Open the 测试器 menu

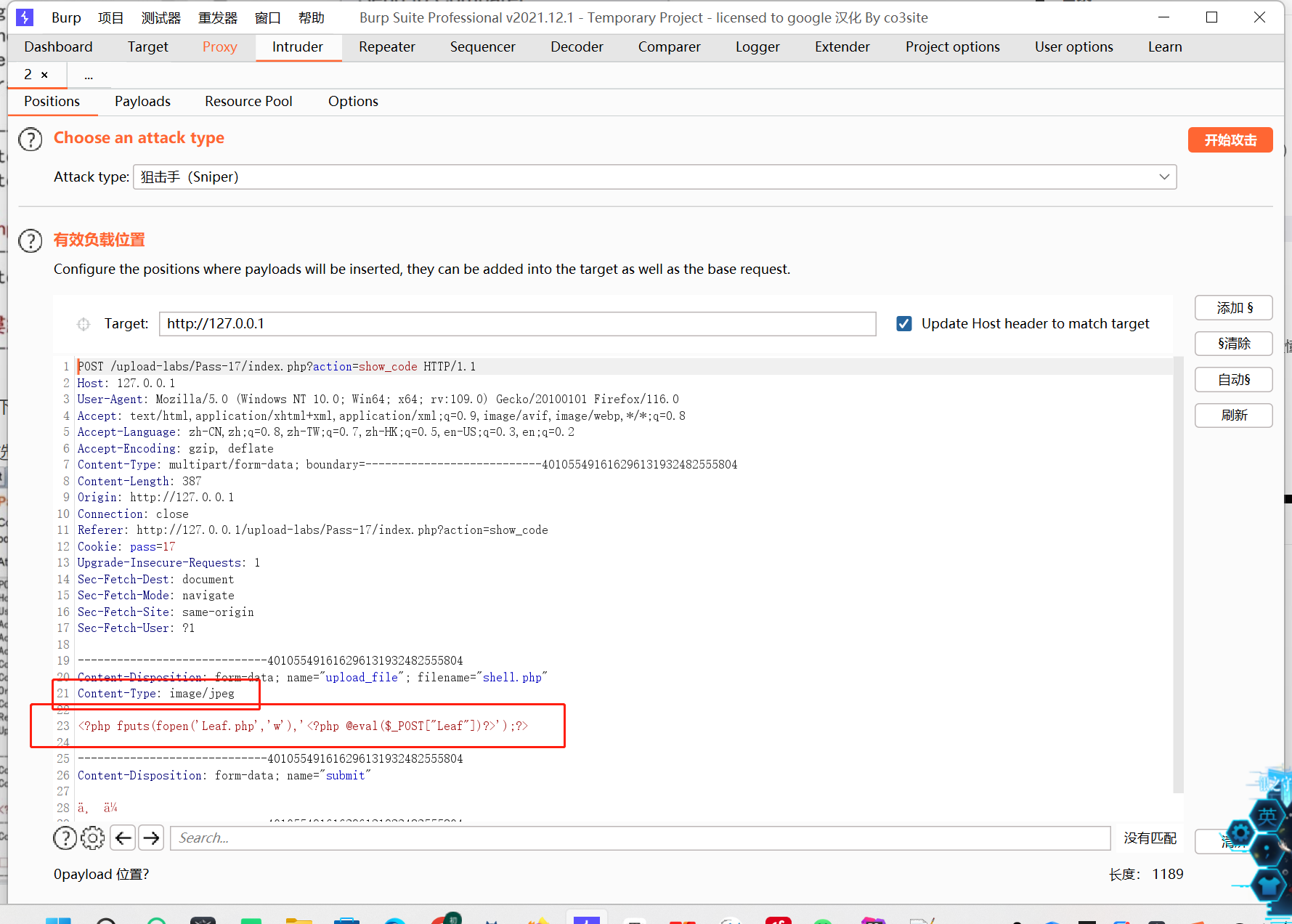[161, 17]
